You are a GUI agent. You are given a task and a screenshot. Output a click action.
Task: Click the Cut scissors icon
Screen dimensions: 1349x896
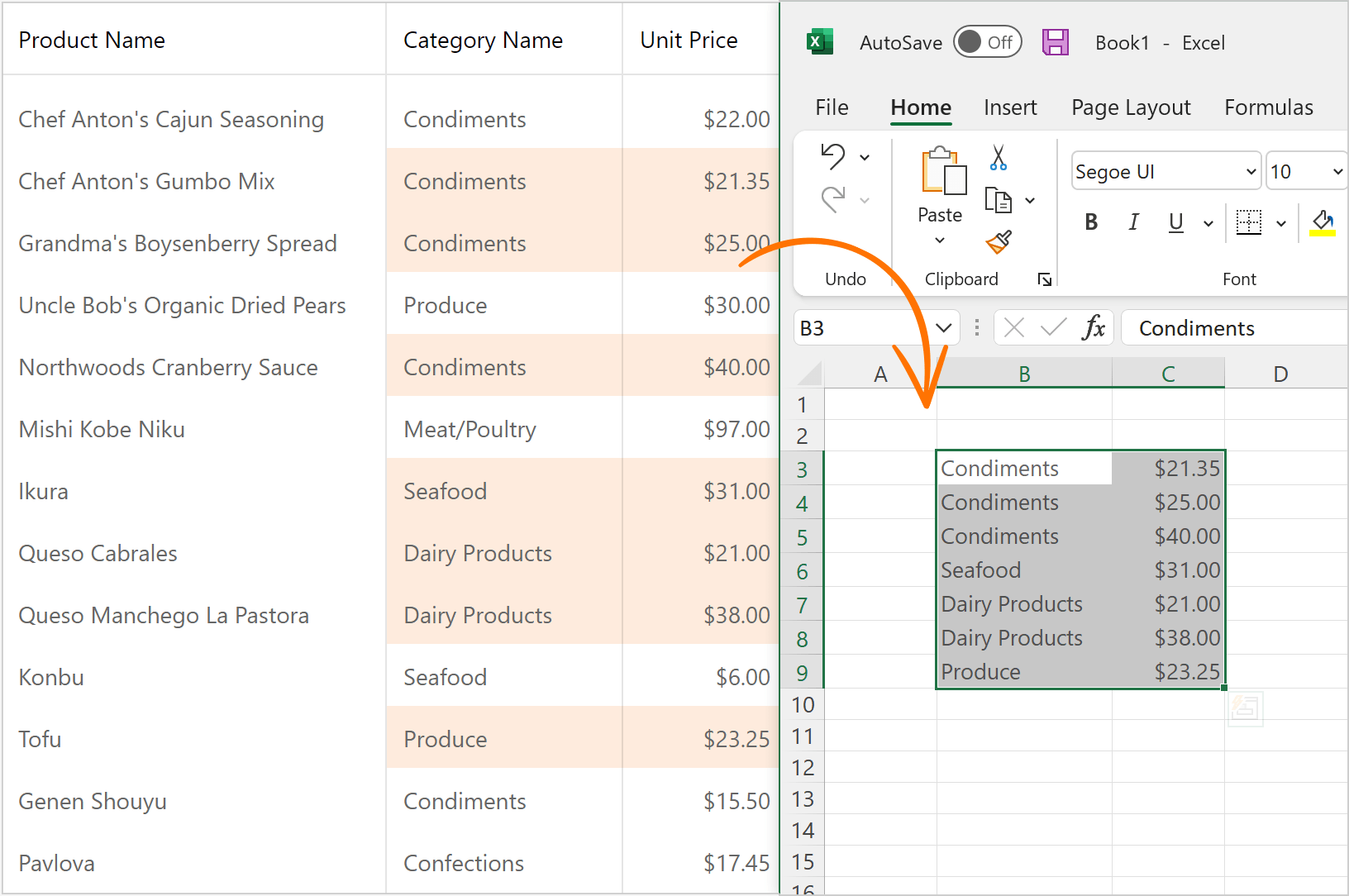(998, 157)
